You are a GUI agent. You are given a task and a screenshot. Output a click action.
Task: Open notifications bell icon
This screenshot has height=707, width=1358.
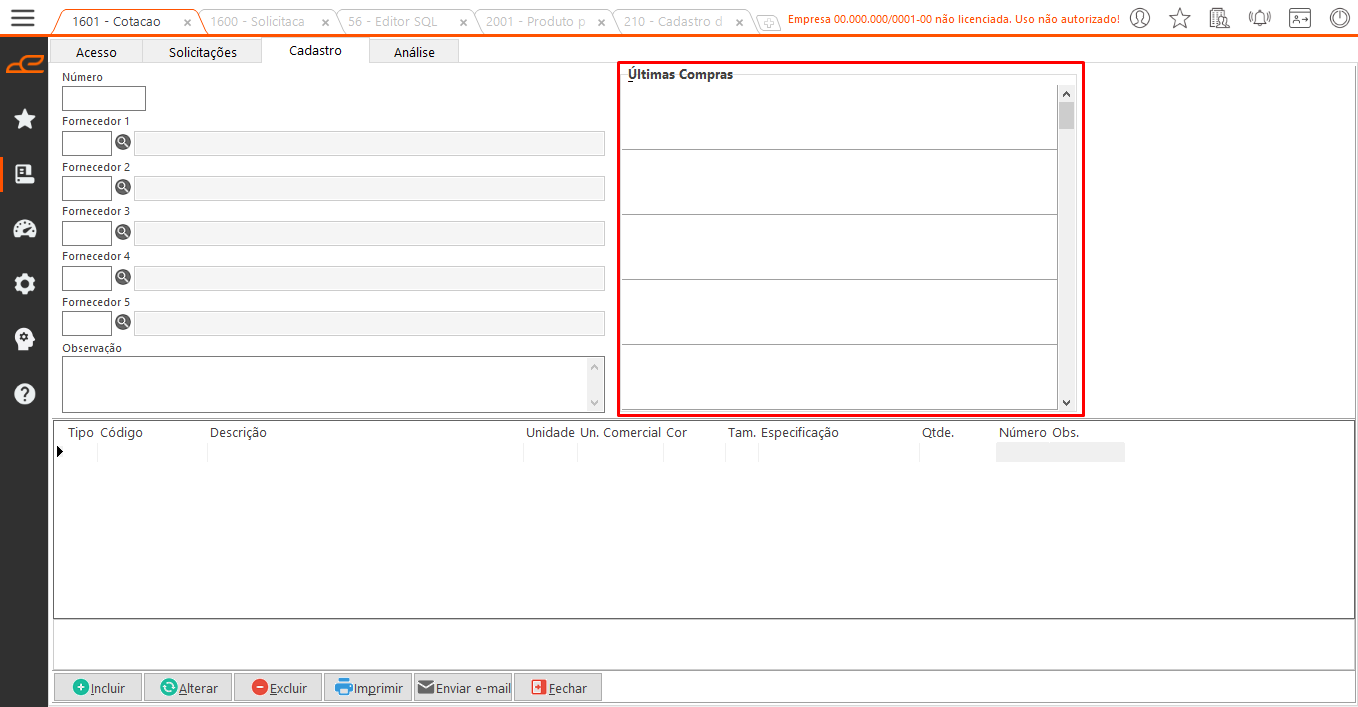coord(1259,17)
